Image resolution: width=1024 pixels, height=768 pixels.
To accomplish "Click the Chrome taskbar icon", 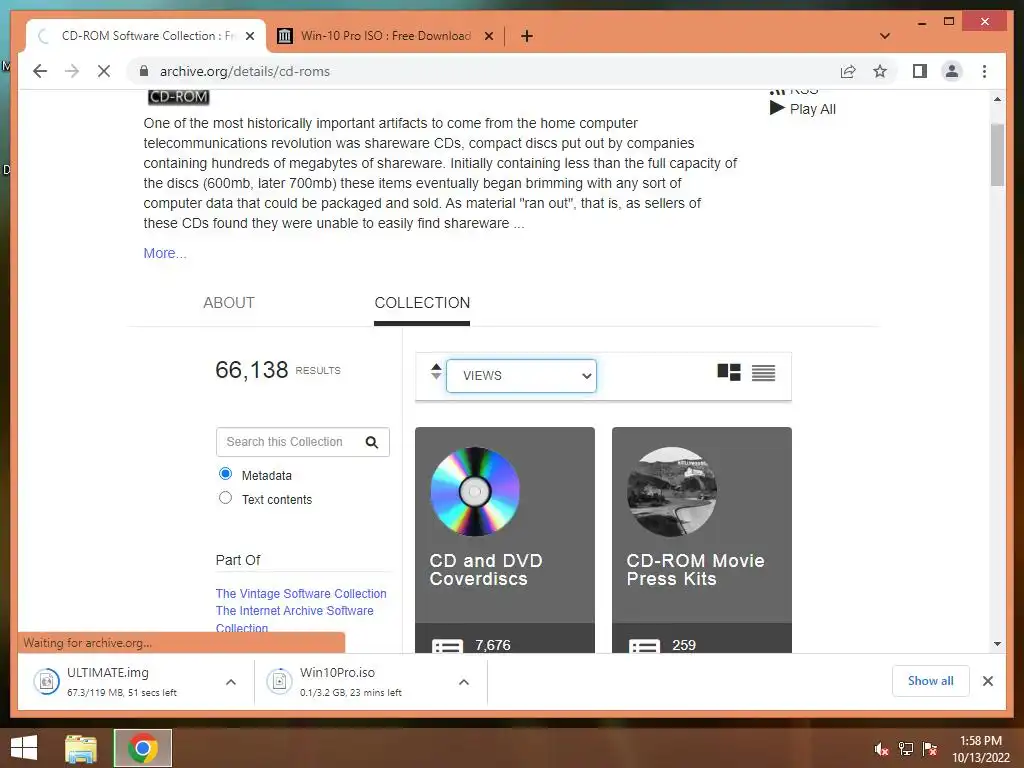I will pos(143,748).
